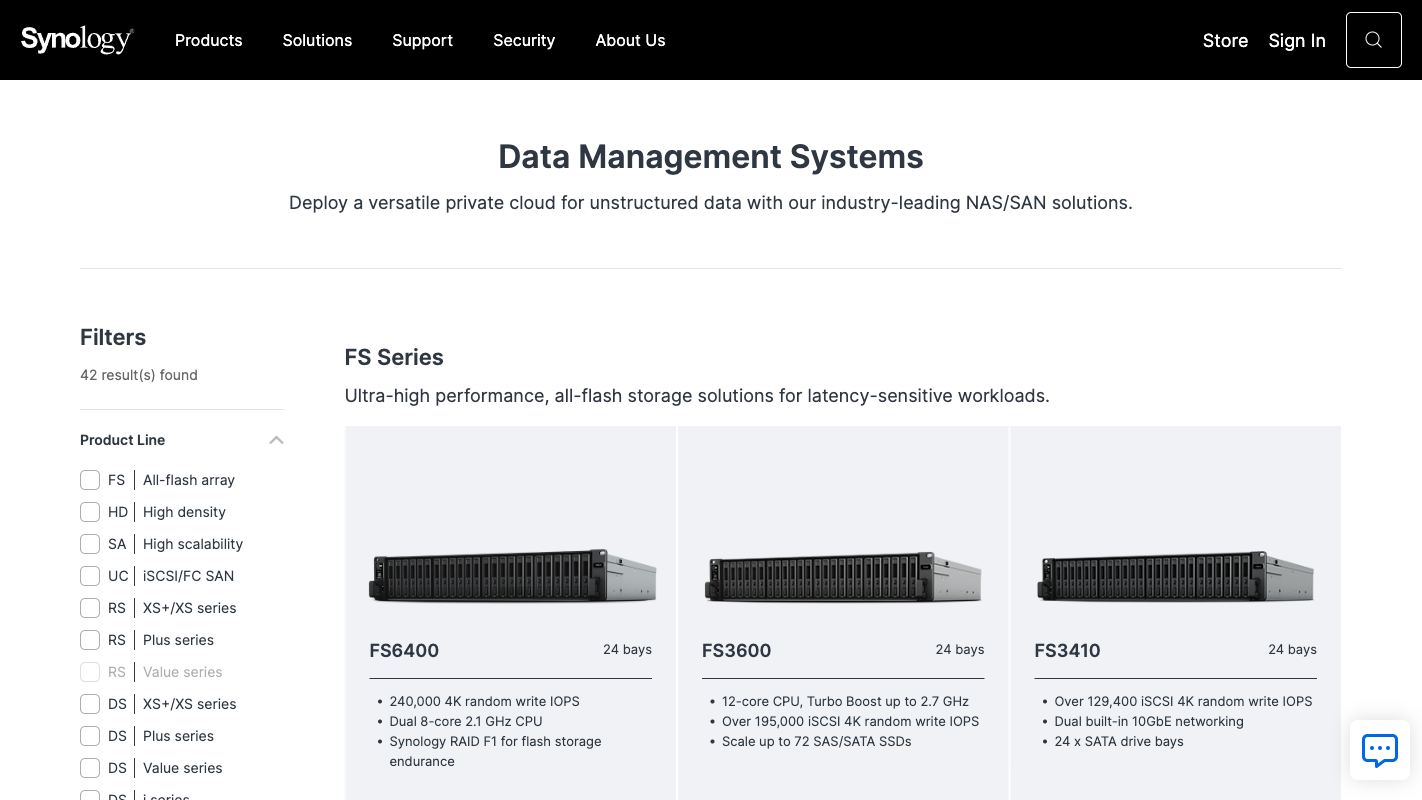Check the FS All-flash array filter

(x=90, y=480)
